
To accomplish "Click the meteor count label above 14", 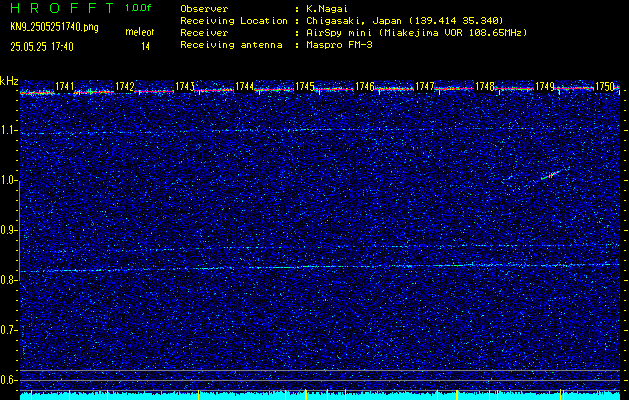I will coord(140,32).
